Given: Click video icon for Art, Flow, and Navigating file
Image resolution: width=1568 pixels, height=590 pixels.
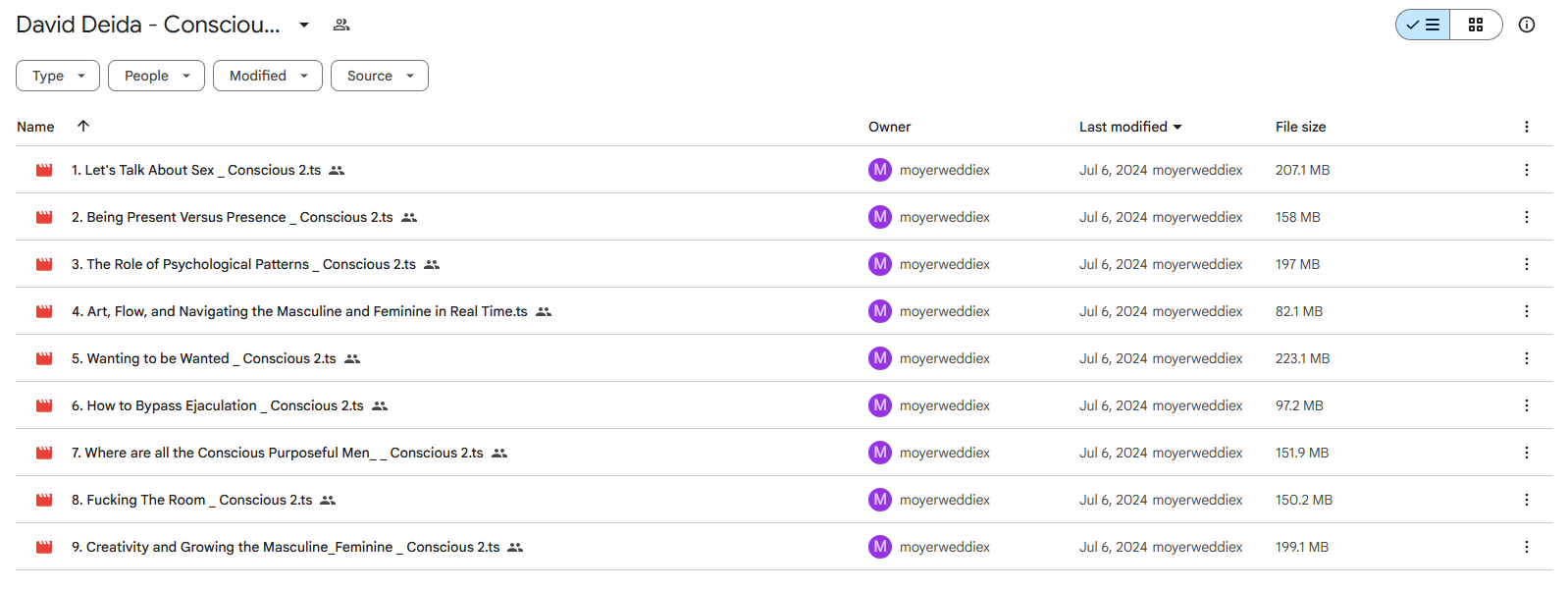Looking at the screenshot, I should point(44,311).
